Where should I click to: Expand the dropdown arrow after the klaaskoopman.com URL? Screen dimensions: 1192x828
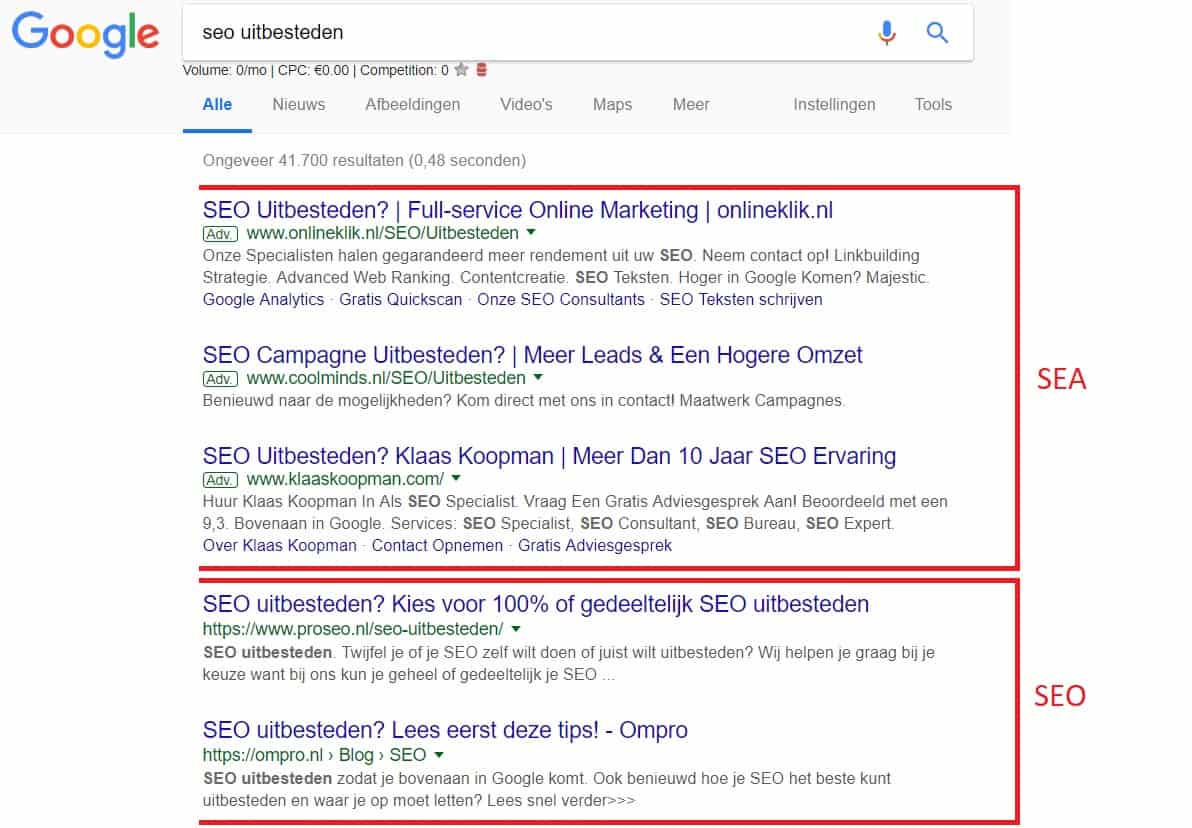pyautogui.click(x=456, y=479)
